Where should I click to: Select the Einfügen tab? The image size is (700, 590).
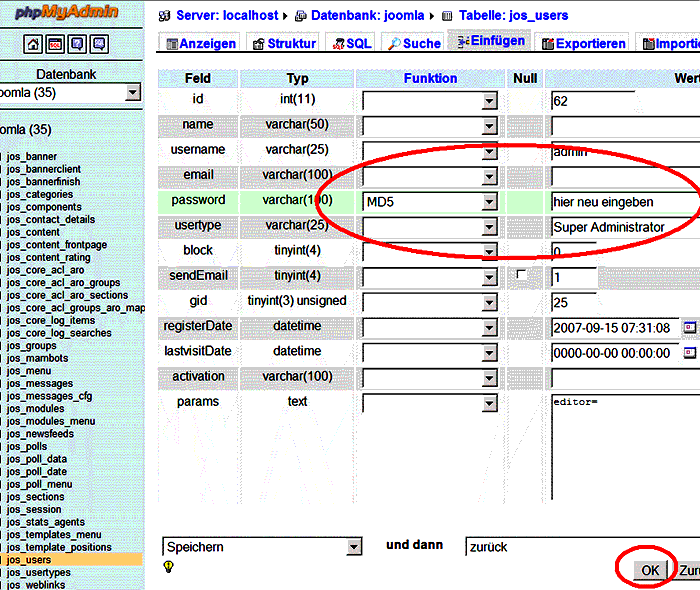[490, 41]
